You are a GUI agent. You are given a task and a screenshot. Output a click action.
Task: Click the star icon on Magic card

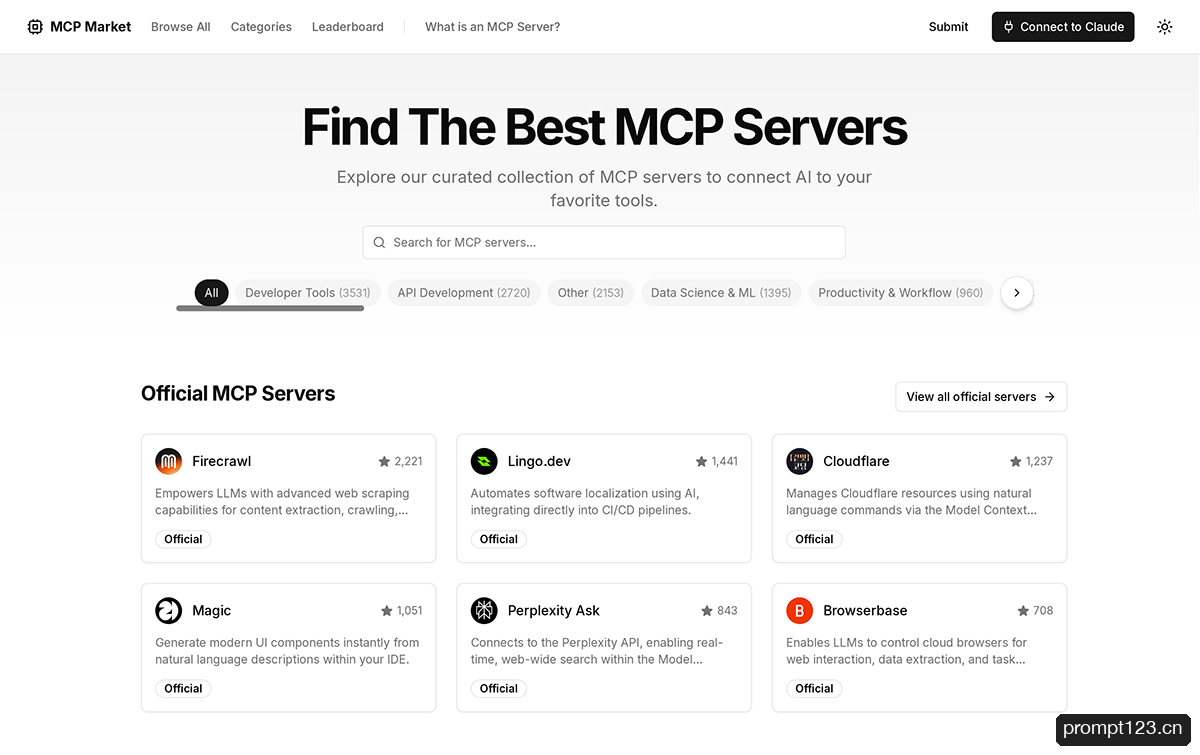pos(386,611)
